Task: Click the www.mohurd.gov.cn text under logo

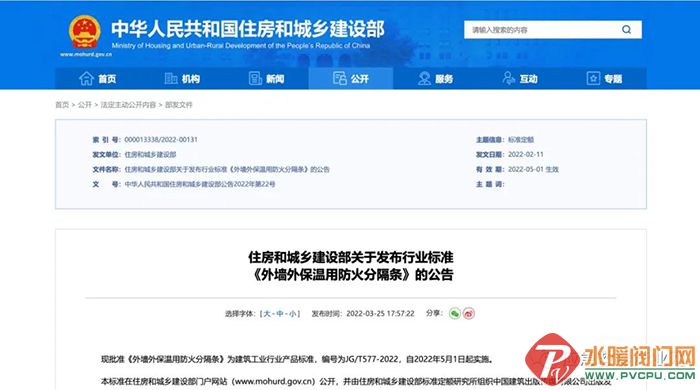Action: [x=86, y=54]
